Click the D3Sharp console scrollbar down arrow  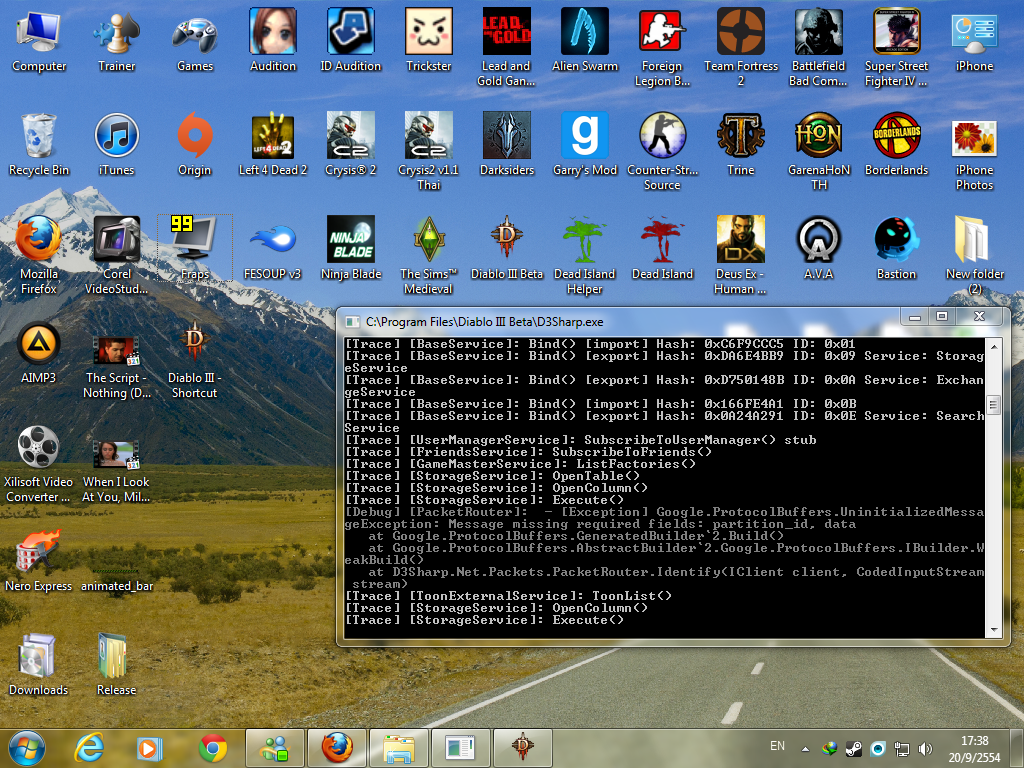click(993, 630)
